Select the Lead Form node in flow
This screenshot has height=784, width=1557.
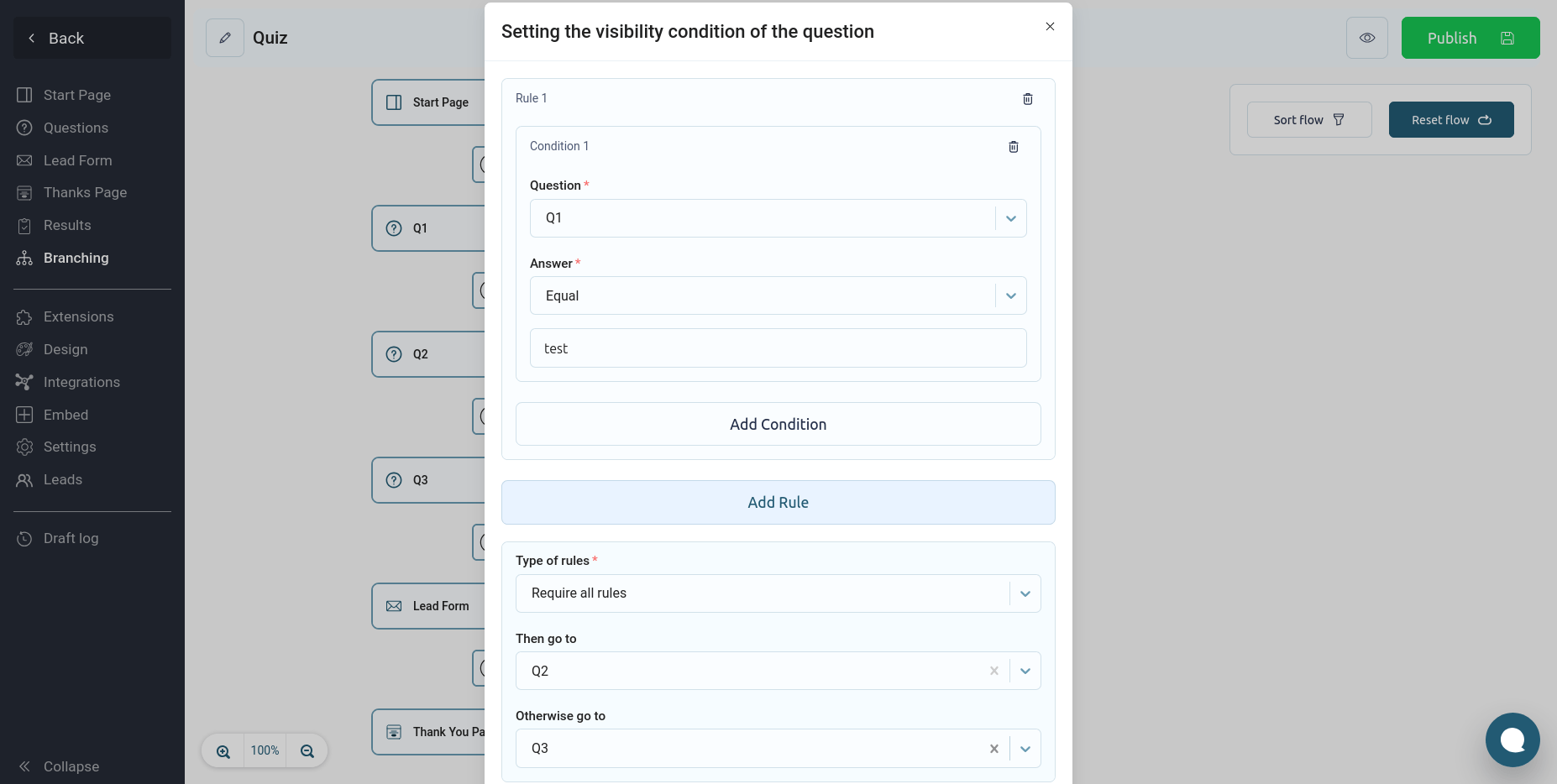(428, 606)
